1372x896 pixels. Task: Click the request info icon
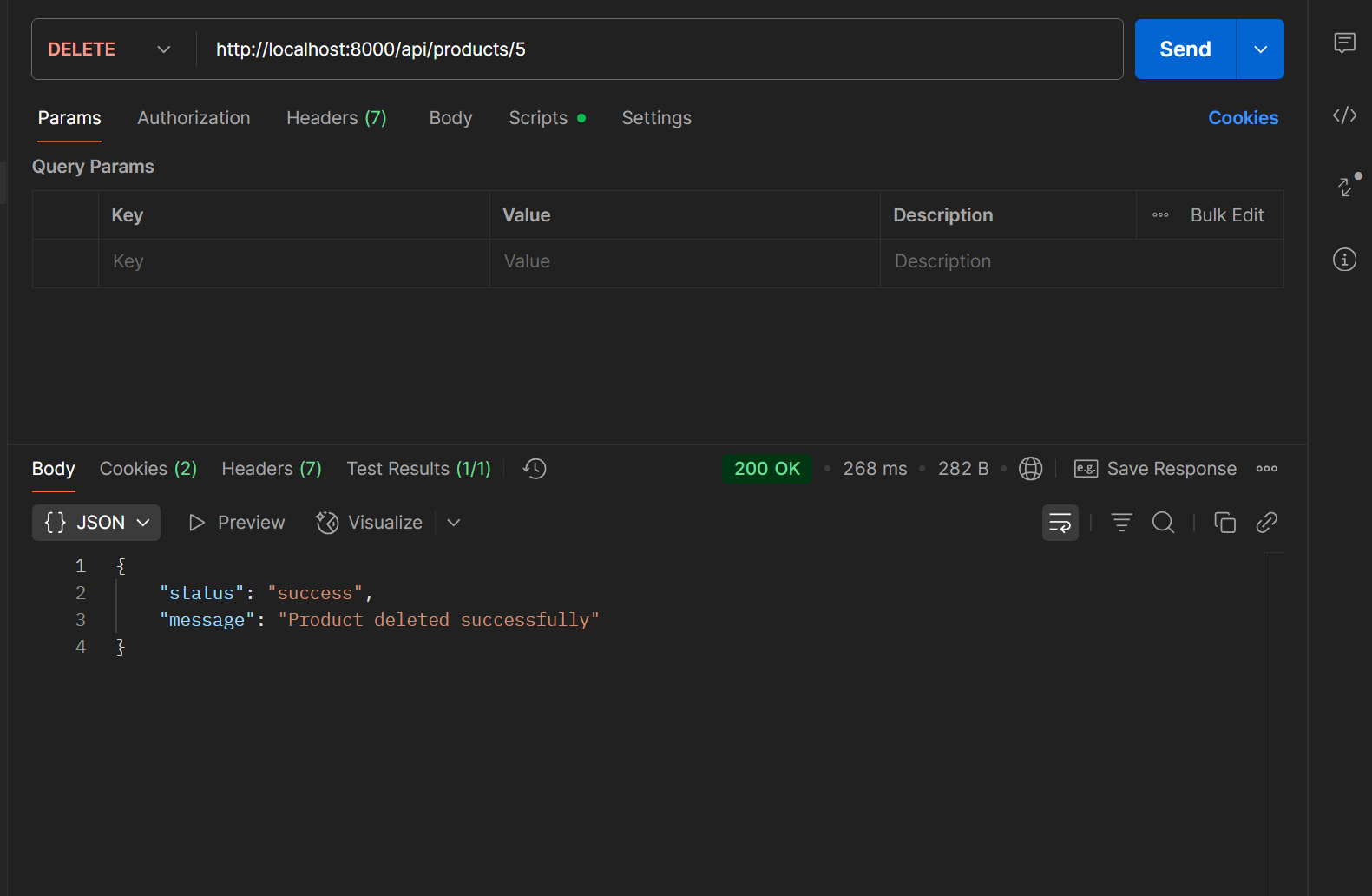click(x=1344, y=260)
